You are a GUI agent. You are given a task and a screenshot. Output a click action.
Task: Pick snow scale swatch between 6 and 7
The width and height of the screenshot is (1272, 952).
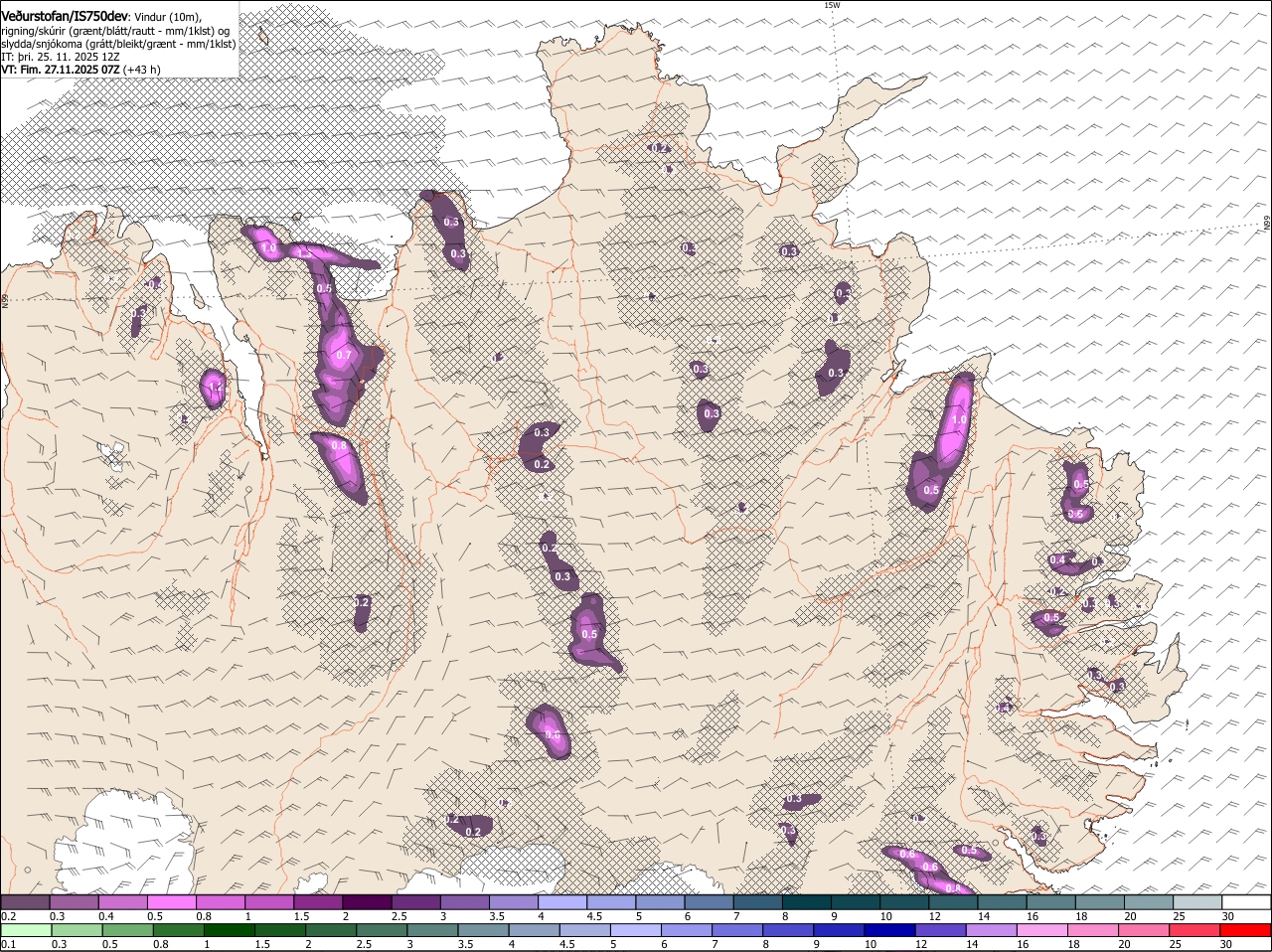coord(708,901)
